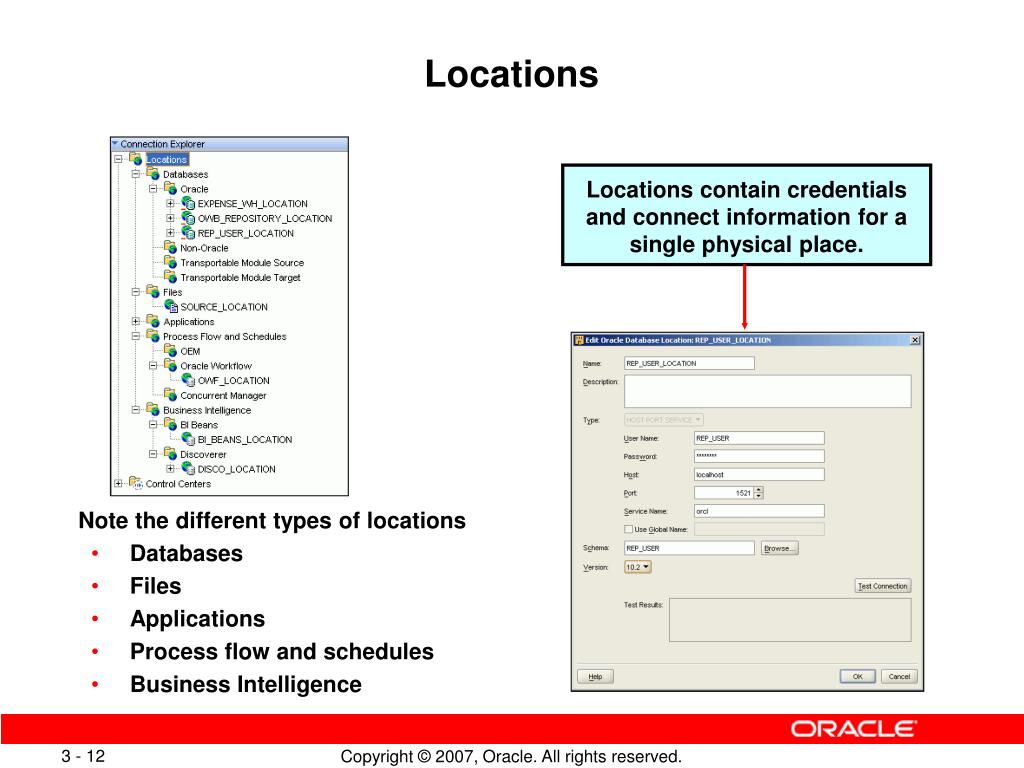Click the OK button in the dialog

[x=857, y=677]
